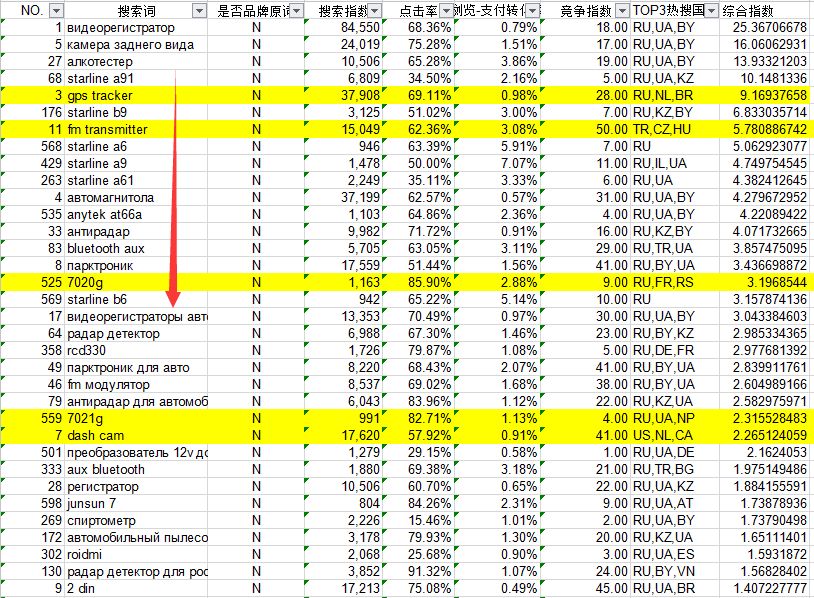Select the cell 'aux bluetooth'
This screenshot has width=814, height=598.
pyautogui.click(x=136, y=470)
